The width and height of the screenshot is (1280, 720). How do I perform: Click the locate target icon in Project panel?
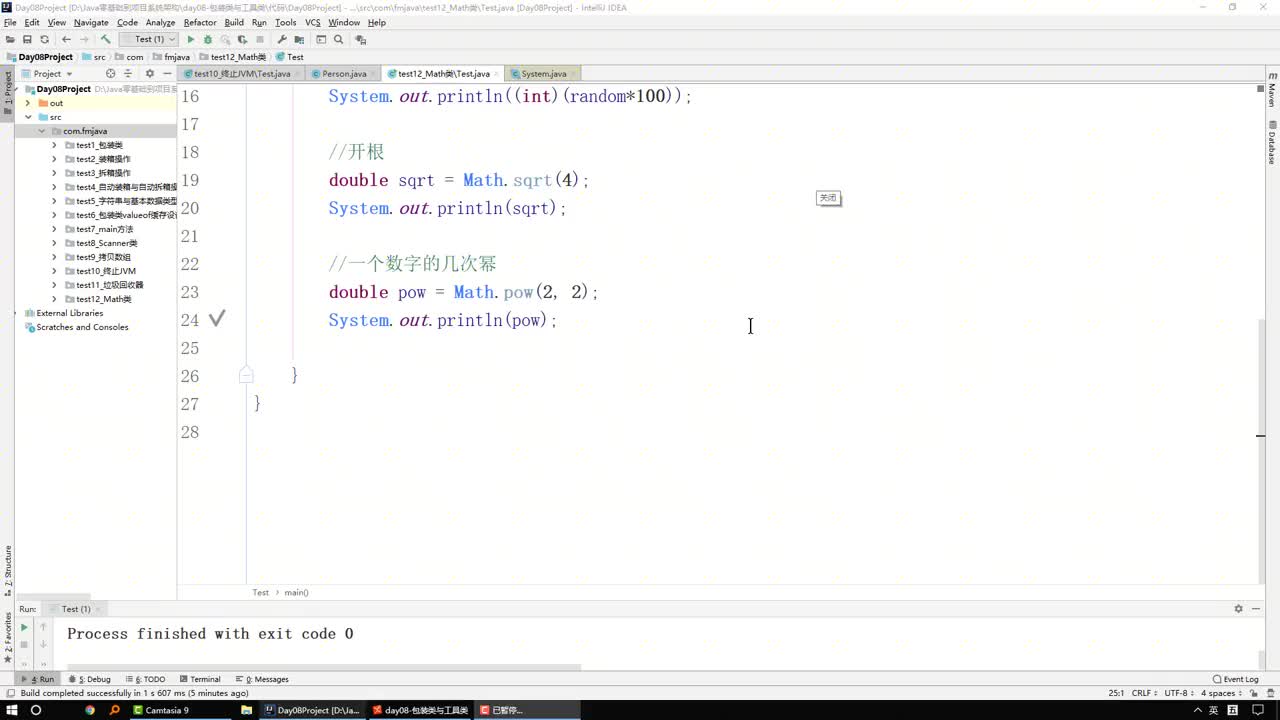(111, 74)
